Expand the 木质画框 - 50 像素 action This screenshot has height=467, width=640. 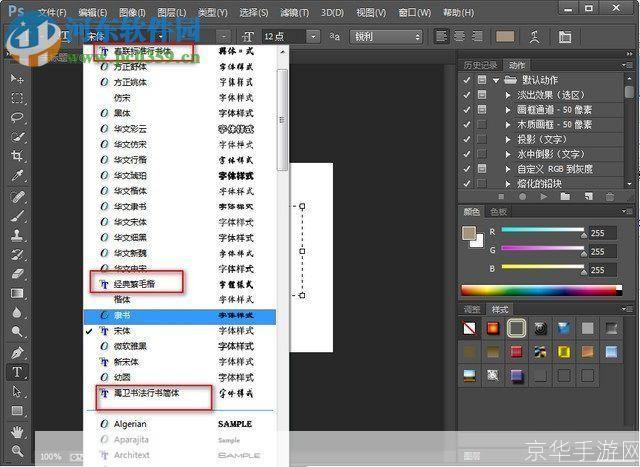[508, 125]
